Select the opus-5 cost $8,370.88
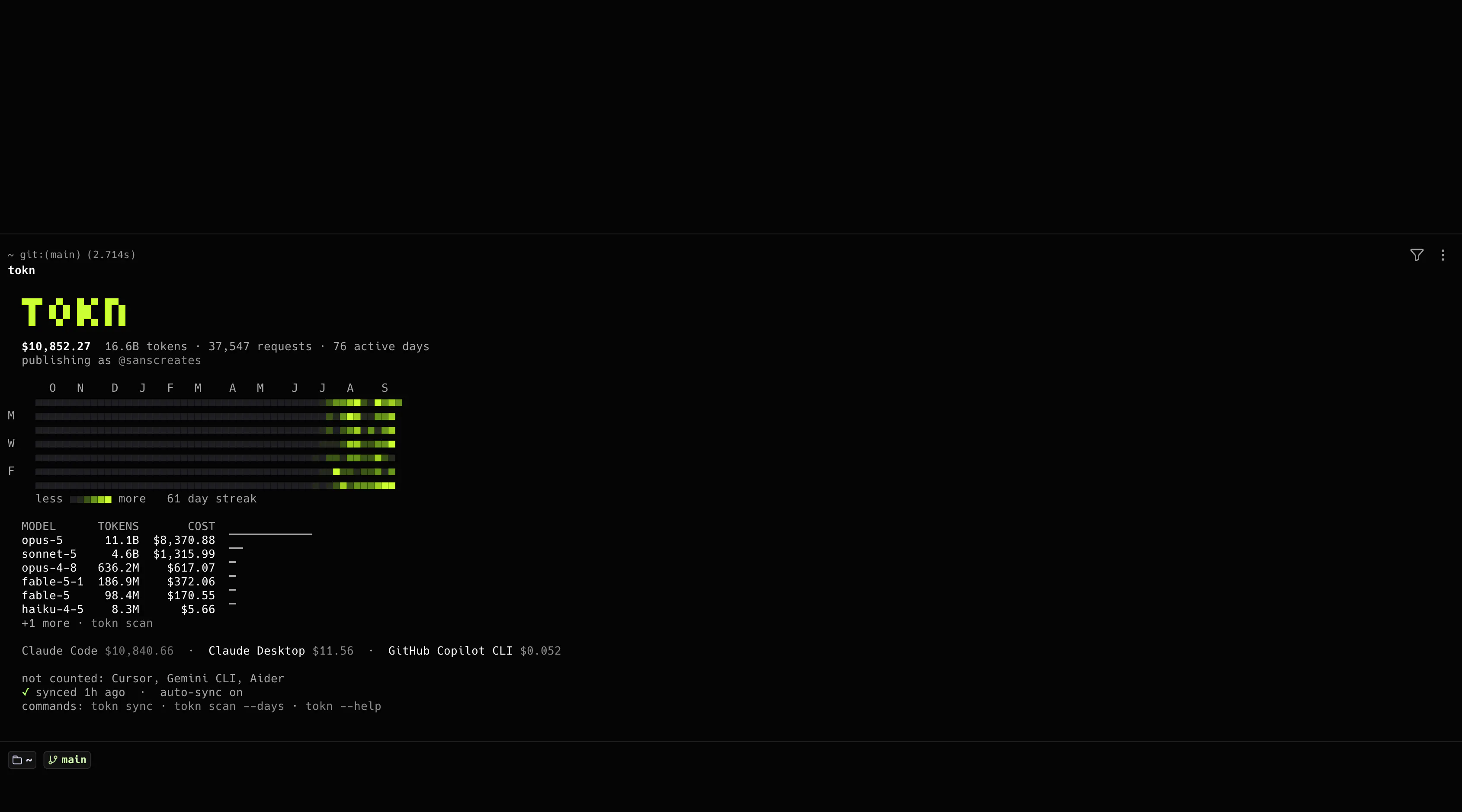The height and width of the screenshot is (812, 1462). click(x=184, y=540)
